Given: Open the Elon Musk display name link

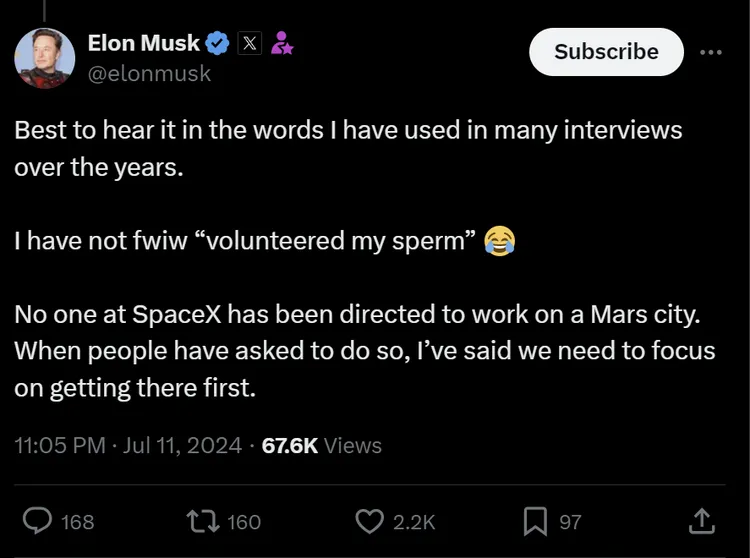Looking at the screenshot, I should click(x=144, y=43).
